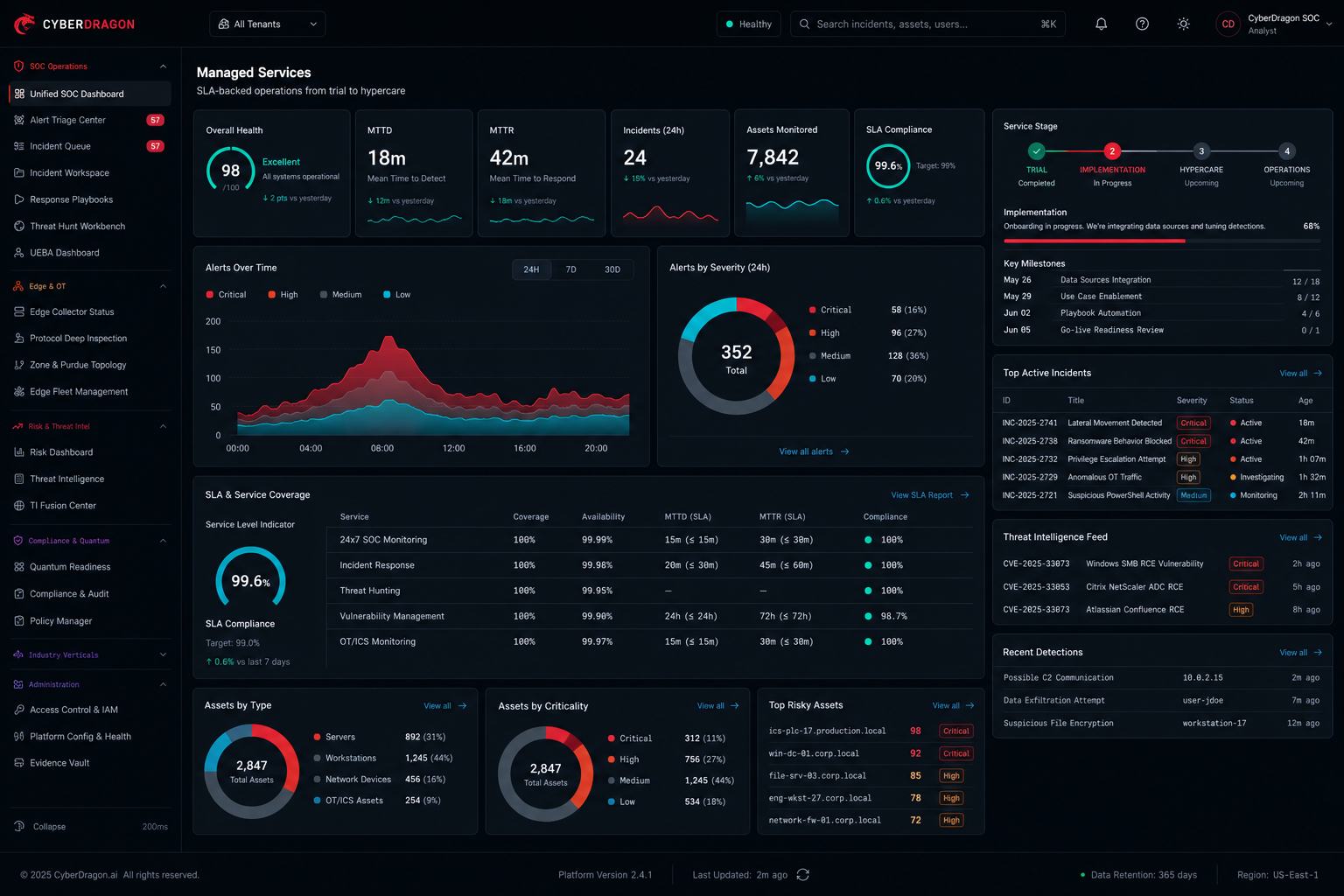
Task: Select the 30D time range tab
Action: pyautogui.click(x=612, y=269)
